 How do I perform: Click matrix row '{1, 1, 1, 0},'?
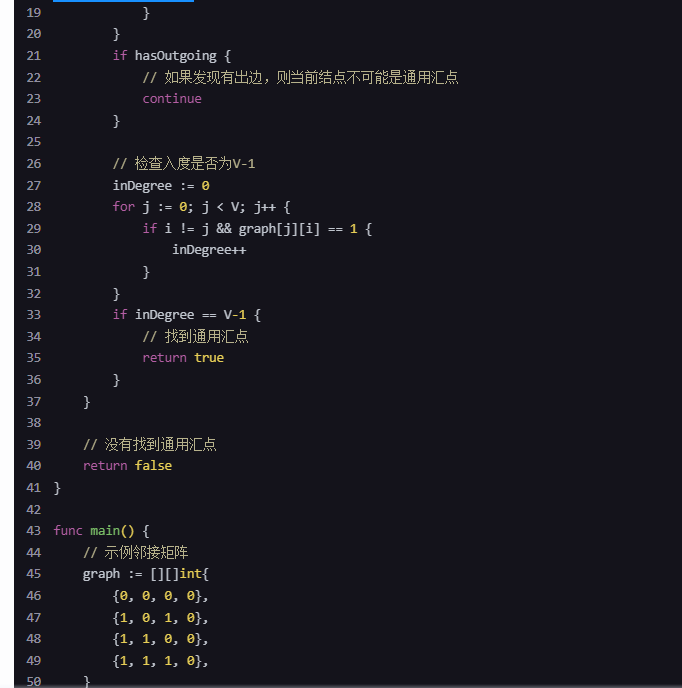(x=160, y=660)
